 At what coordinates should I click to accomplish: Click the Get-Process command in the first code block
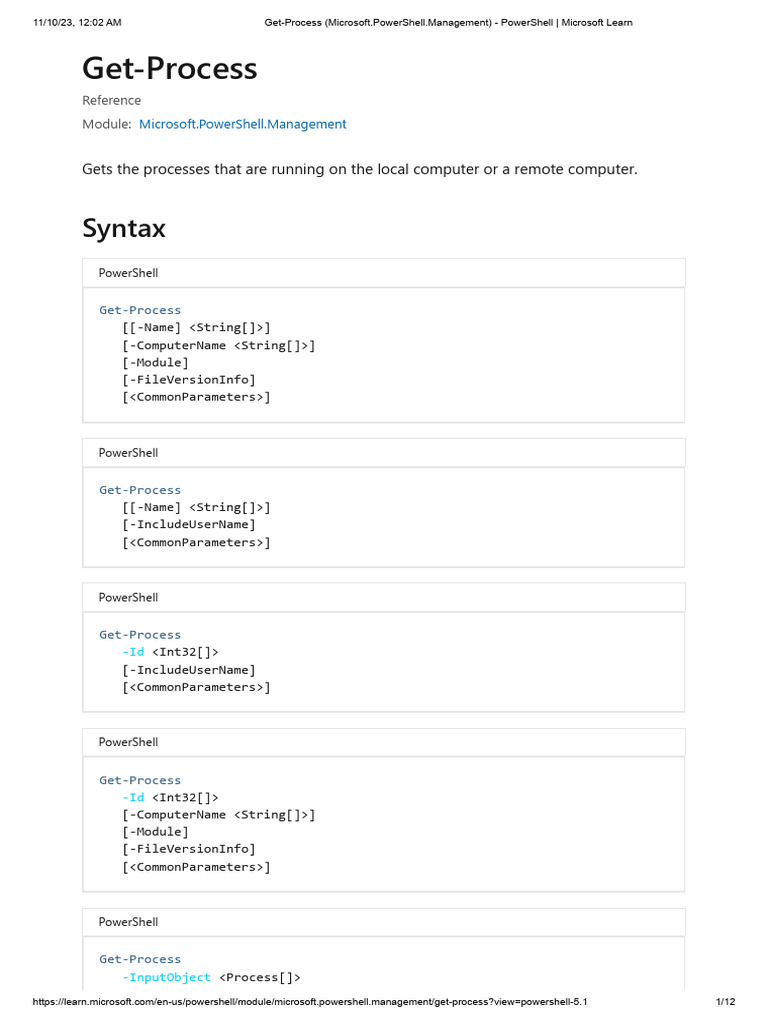pyautogui.click(x=140, y=310)
